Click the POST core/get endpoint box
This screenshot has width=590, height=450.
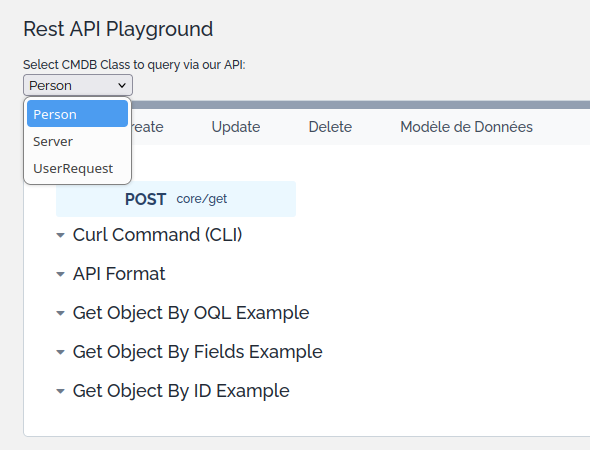[176, 199]
